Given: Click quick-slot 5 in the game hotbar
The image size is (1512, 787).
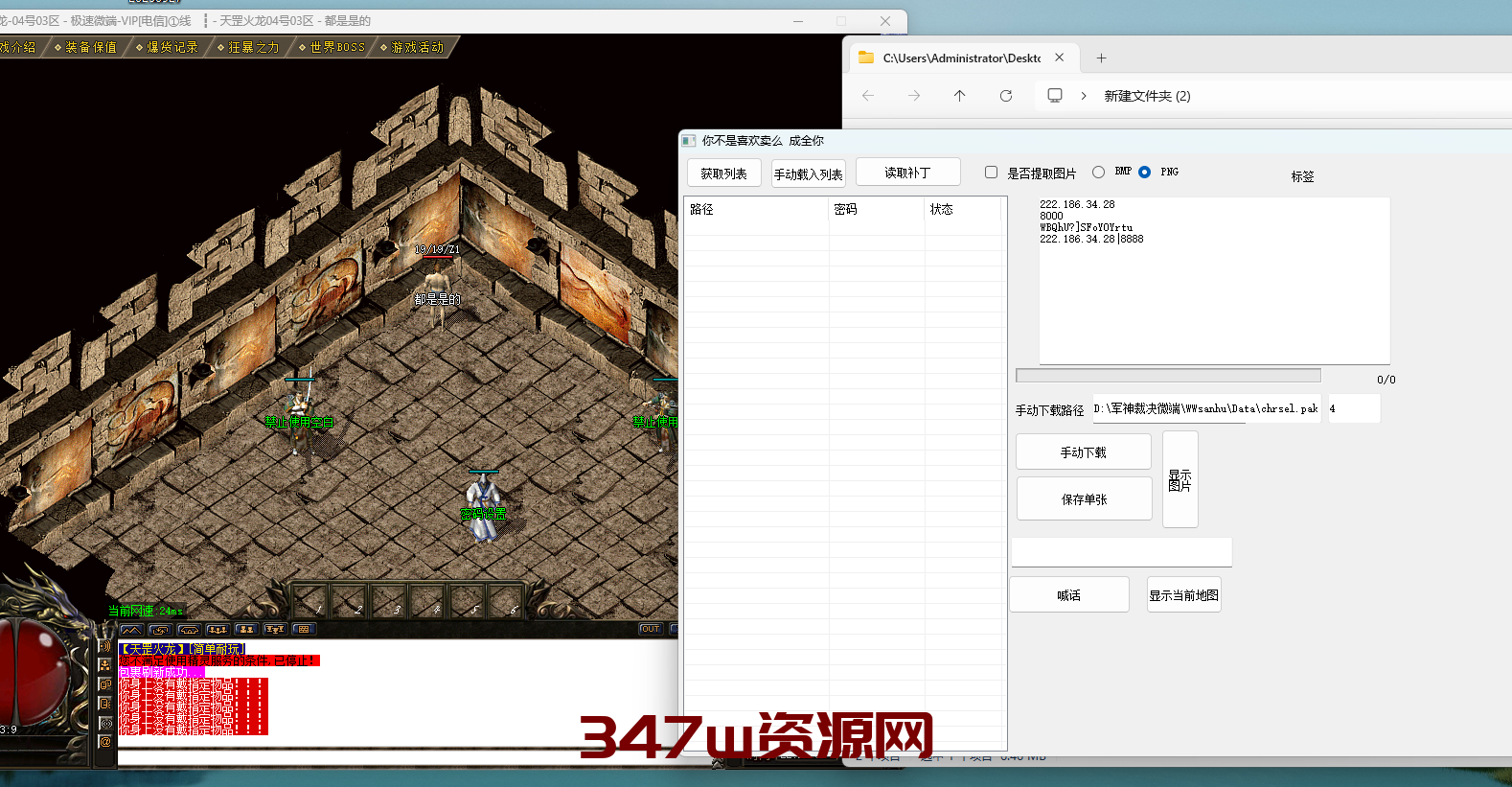Looking at the screenshot, I should click(x=466, y=599).
